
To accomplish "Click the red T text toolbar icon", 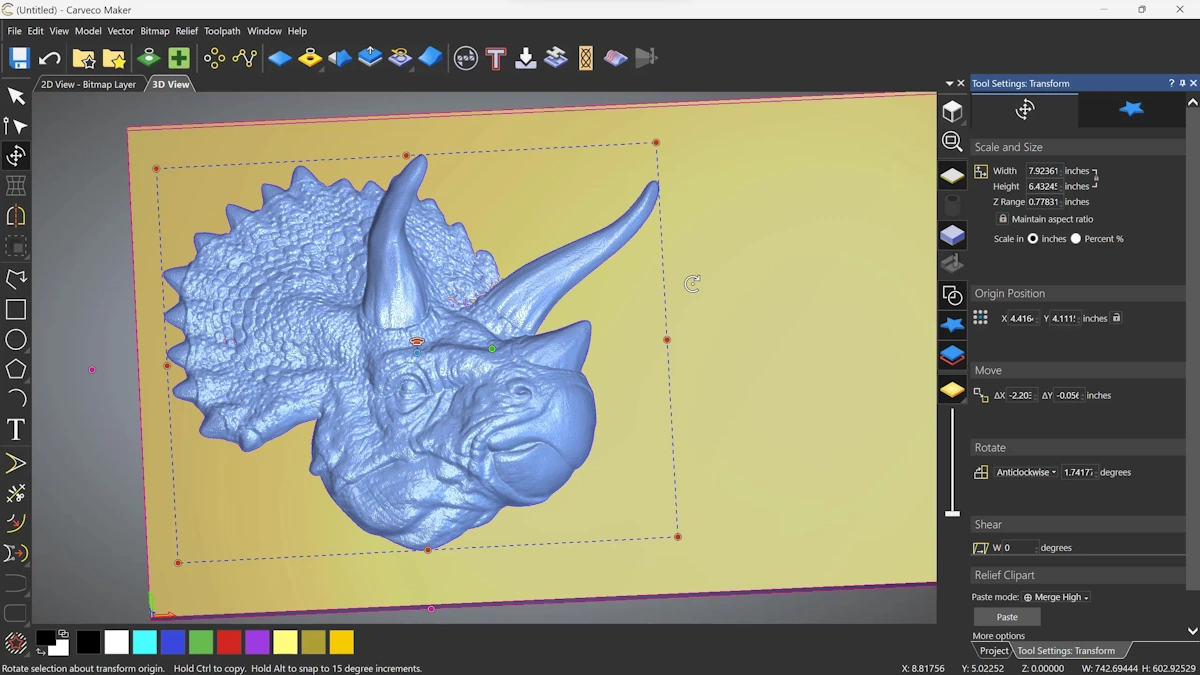I will pyautogui.click(x=496, y=59).
